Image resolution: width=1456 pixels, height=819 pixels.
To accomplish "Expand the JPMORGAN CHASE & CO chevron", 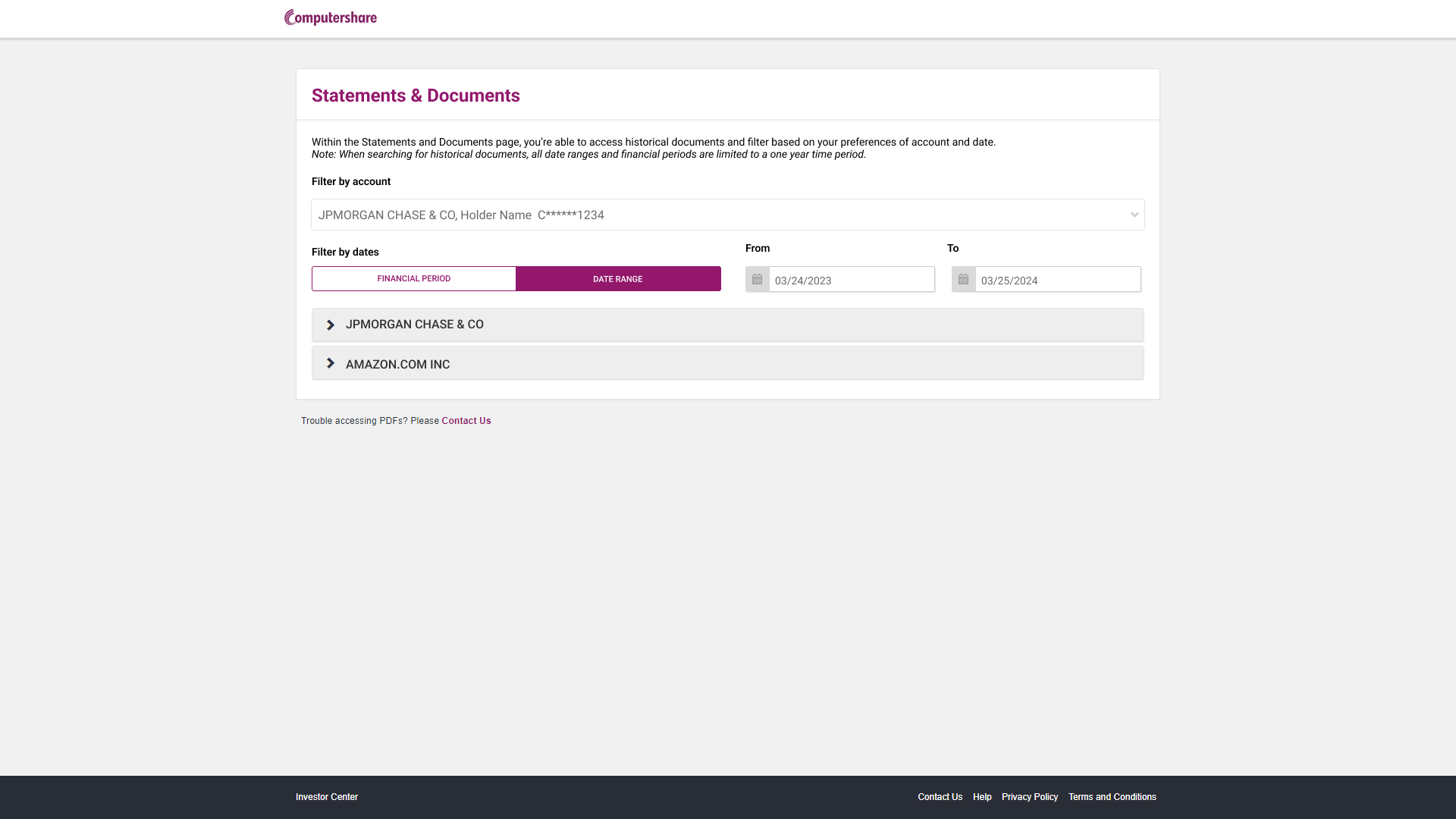I will [331, 325].
